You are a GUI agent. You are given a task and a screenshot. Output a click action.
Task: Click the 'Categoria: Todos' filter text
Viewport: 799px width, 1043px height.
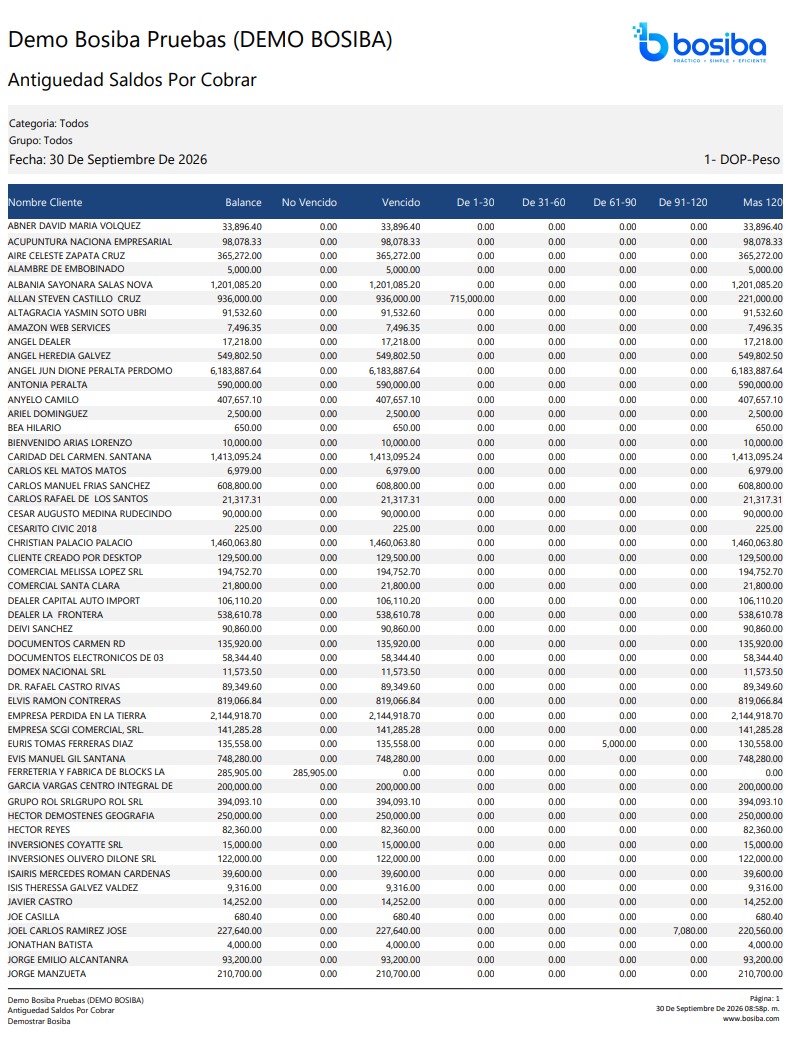(49, 123)
